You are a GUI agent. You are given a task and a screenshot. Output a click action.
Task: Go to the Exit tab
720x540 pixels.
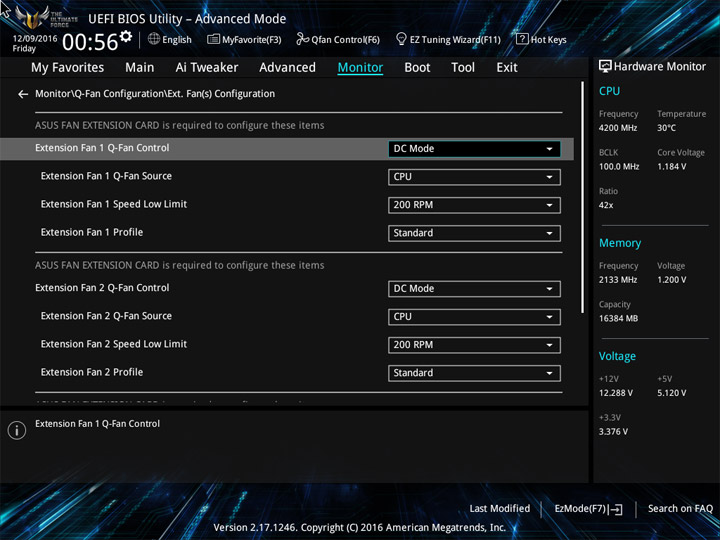507,68
